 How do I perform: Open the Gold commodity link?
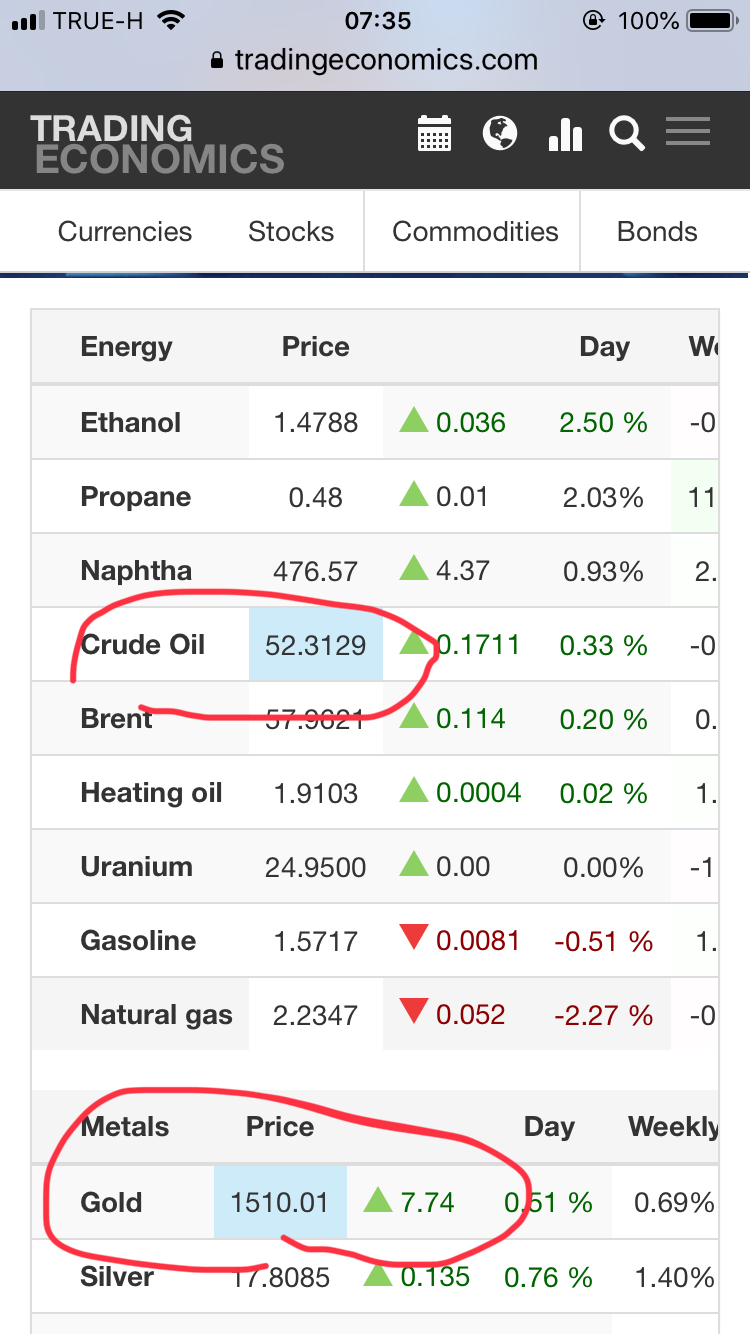tap(112, 1202)
